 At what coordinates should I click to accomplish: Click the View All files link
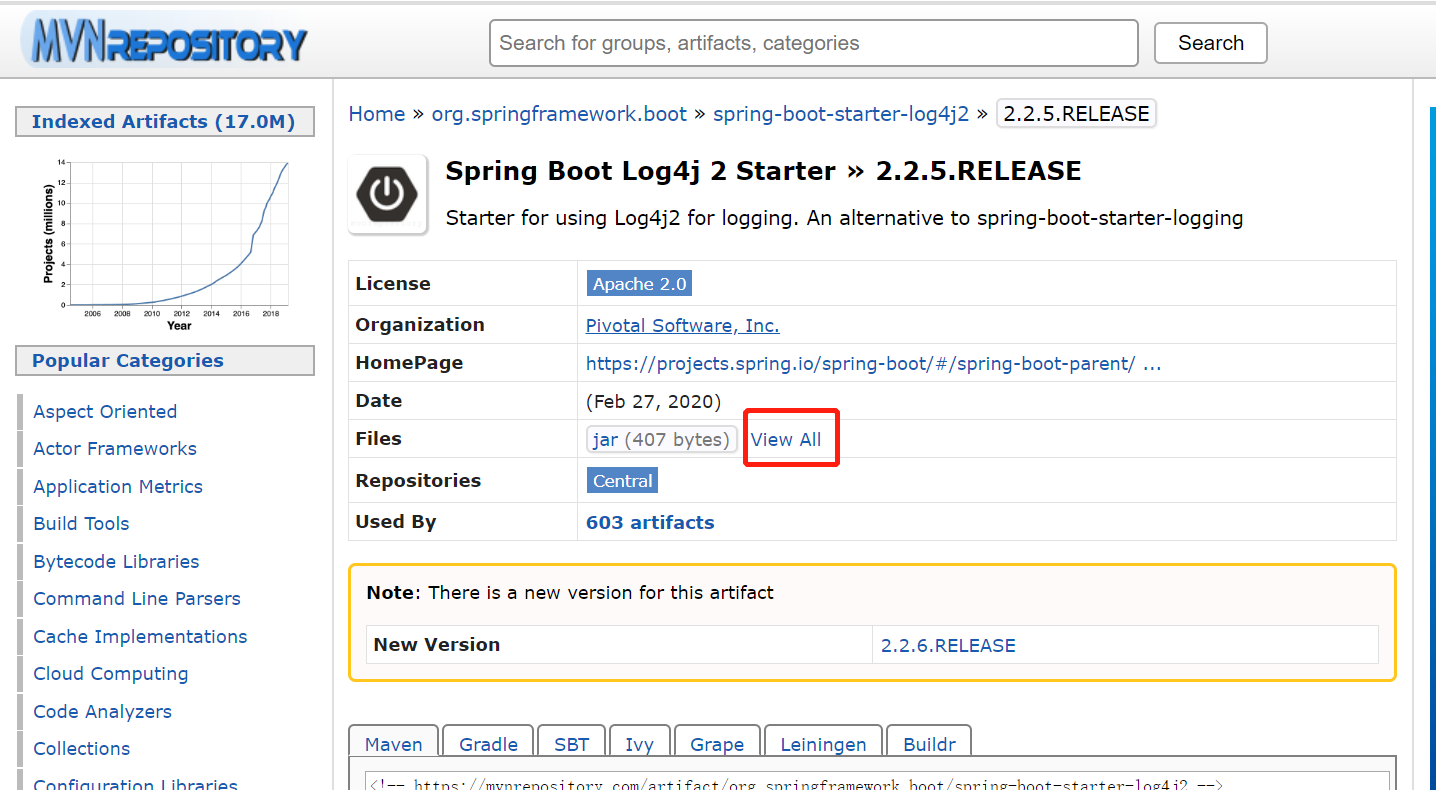tap(786, 440)
